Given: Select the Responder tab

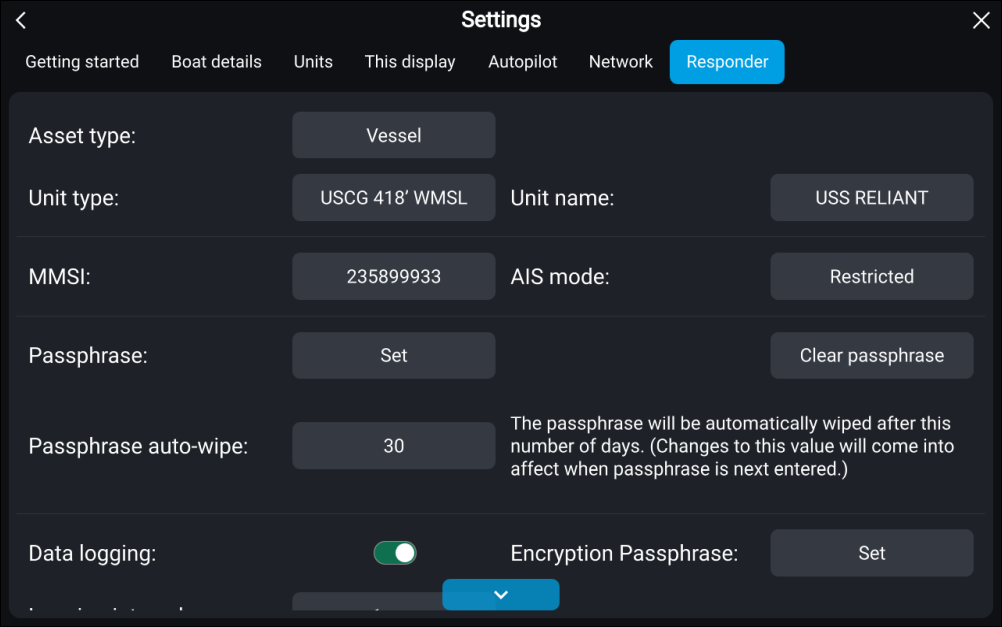Looking at the screenshot, I should pyautogui.click(x=727, y=62).
